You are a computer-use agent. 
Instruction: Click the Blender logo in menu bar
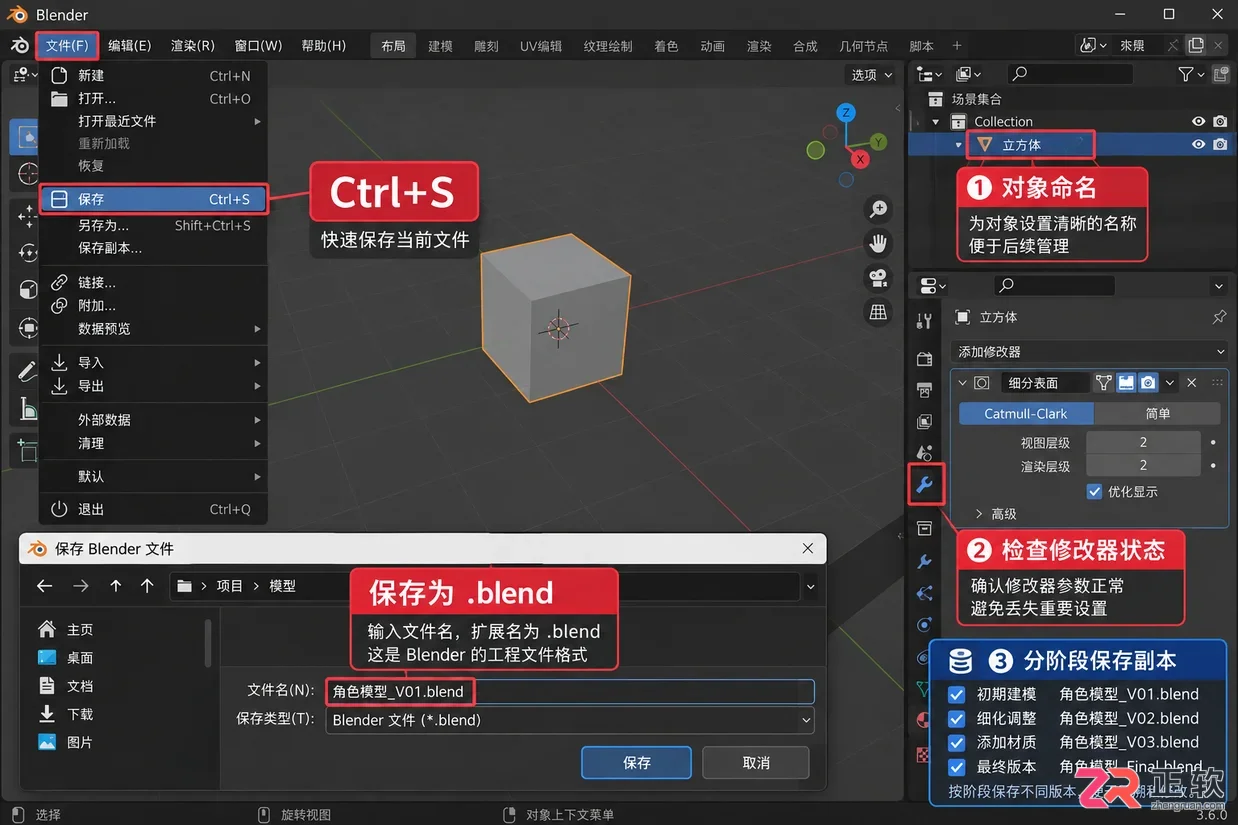(x=19, y=45)
